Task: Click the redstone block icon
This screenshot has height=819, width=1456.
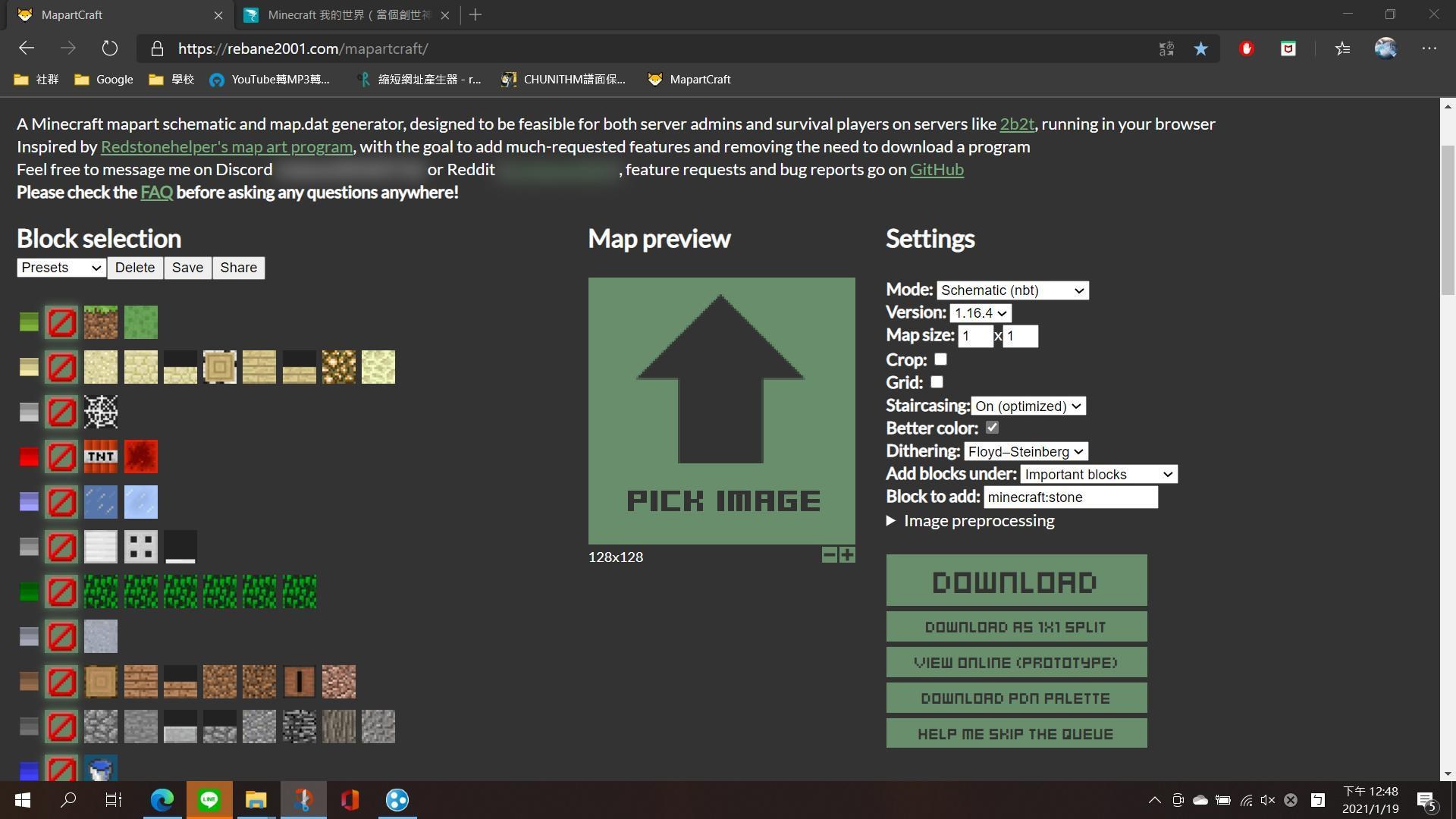Action: point(141,457)
